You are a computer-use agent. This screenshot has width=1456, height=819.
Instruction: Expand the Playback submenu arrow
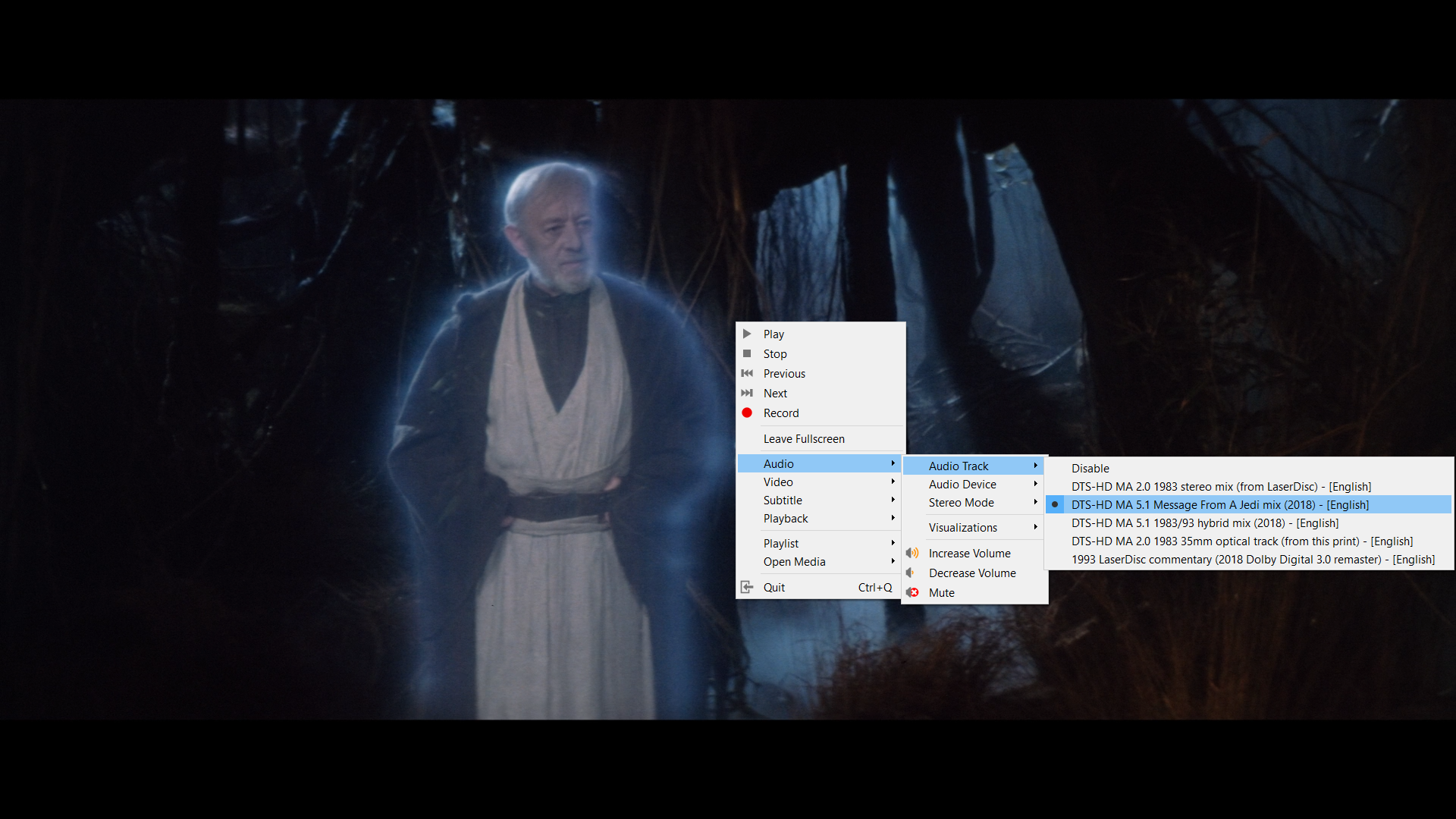[x=893, y=518]
